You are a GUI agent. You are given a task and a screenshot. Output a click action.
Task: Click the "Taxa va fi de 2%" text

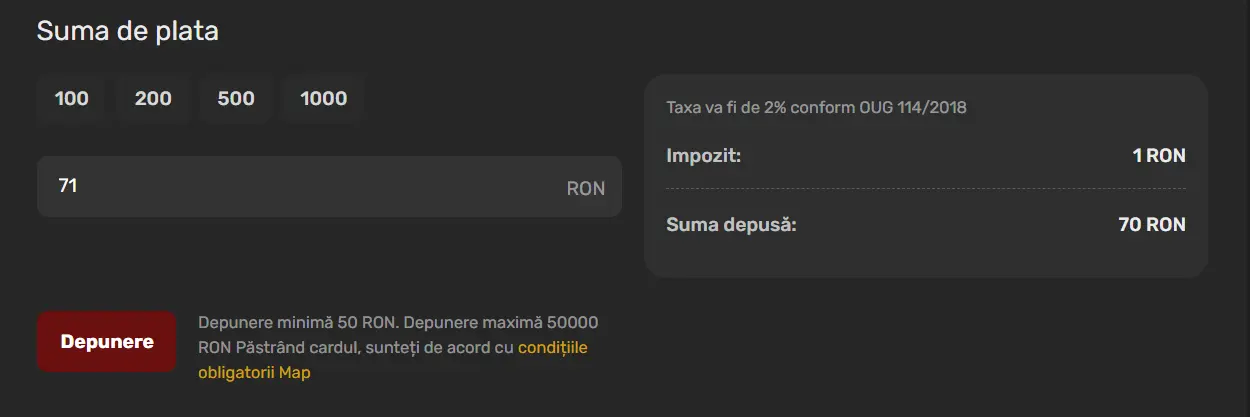pyautogui.click(x=735, y=107)
